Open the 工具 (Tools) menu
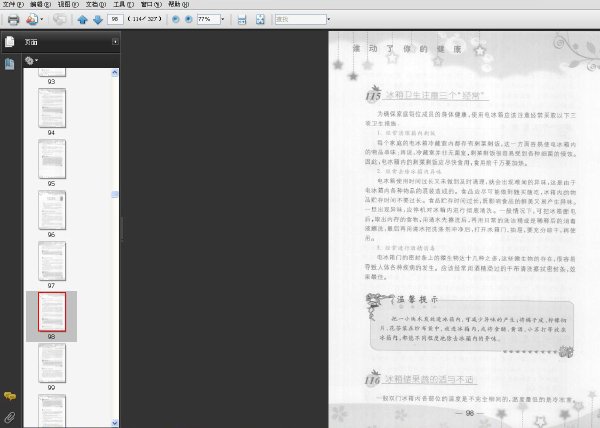 coord(124,4)
